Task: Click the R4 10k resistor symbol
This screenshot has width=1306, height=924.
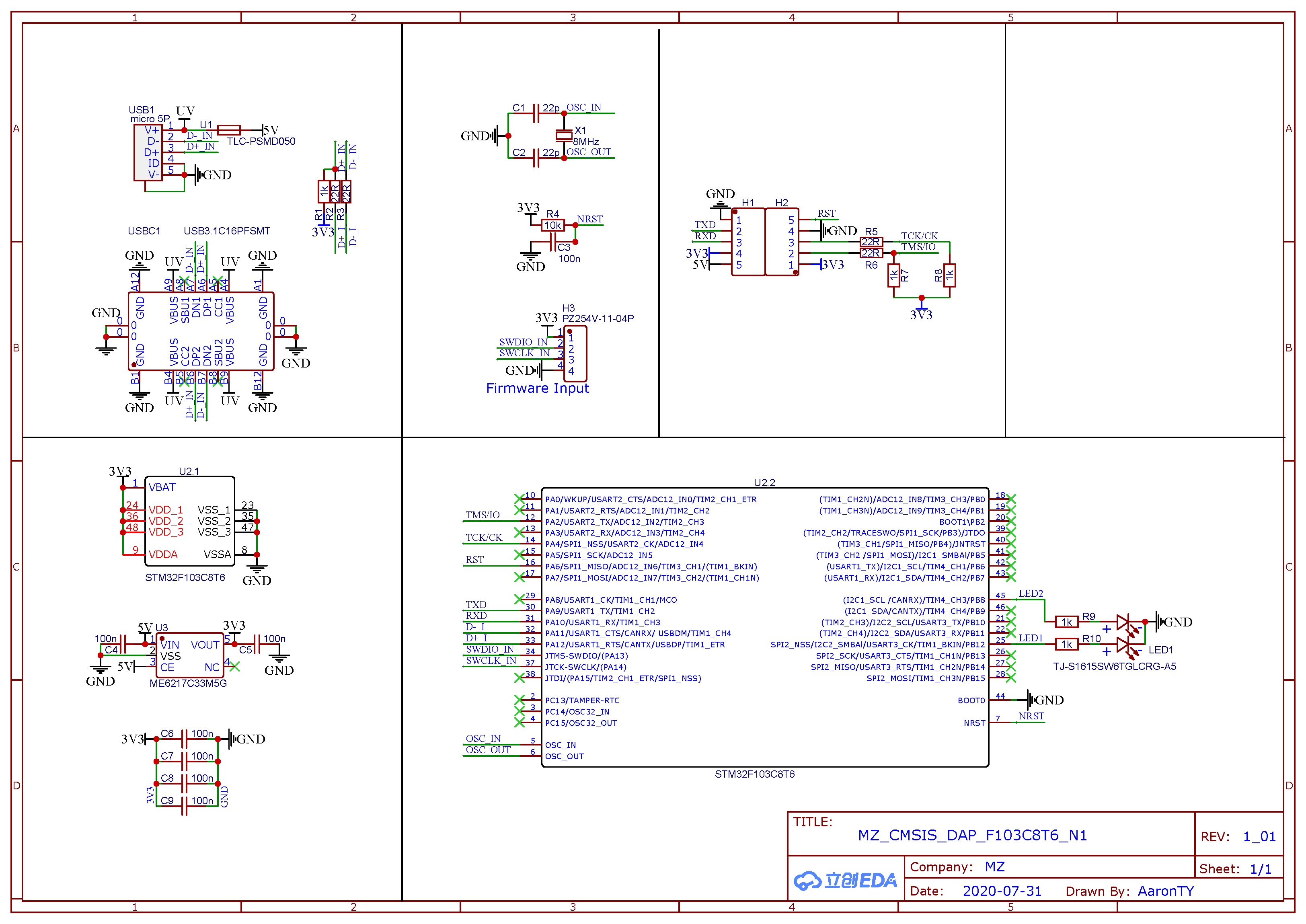Action: point(552,225)
